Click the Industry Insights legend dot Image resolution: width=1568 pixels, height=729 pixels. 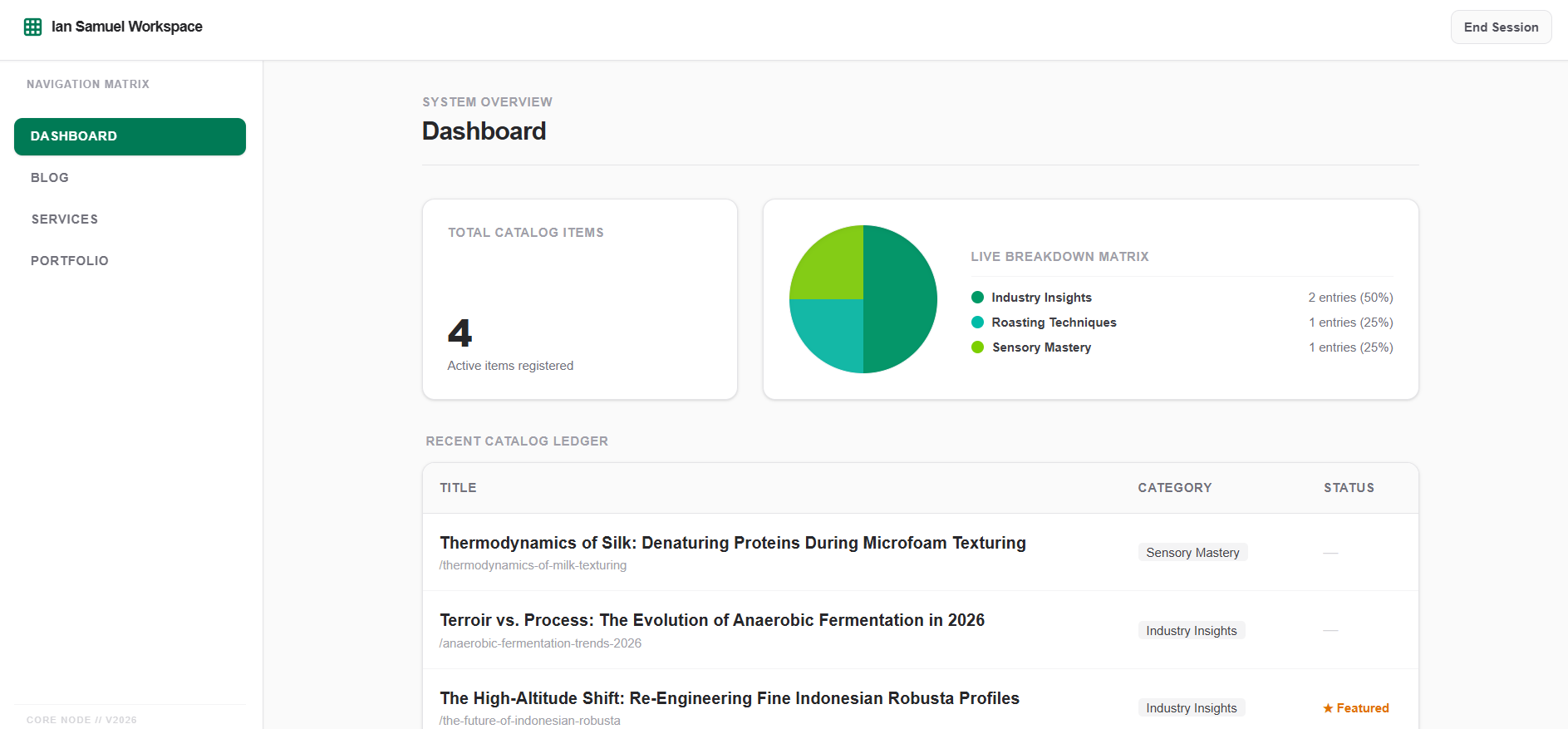click(977, 298)
